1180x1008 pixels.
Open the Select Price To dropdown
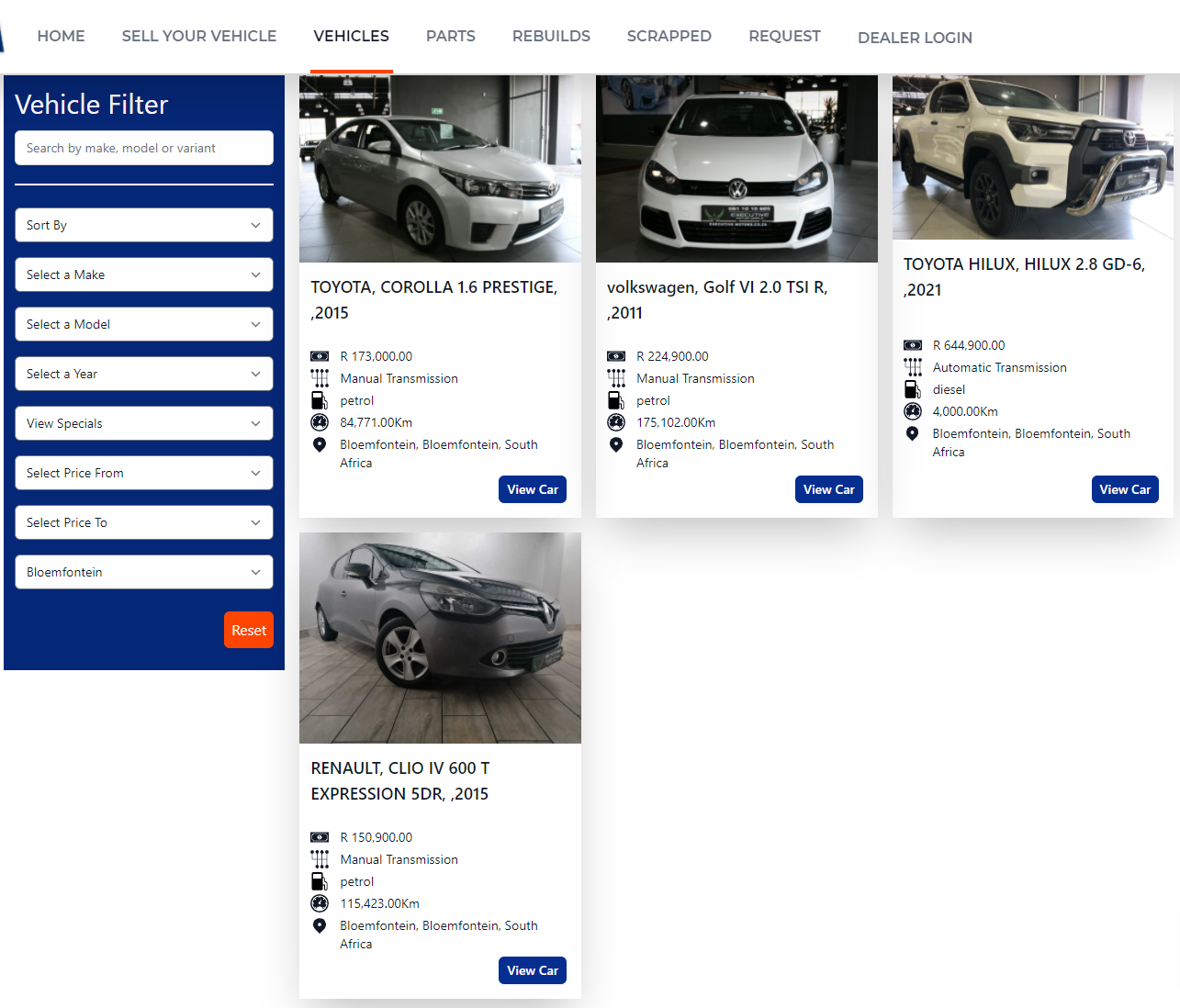pyautogui.click(x=144, y=522)
